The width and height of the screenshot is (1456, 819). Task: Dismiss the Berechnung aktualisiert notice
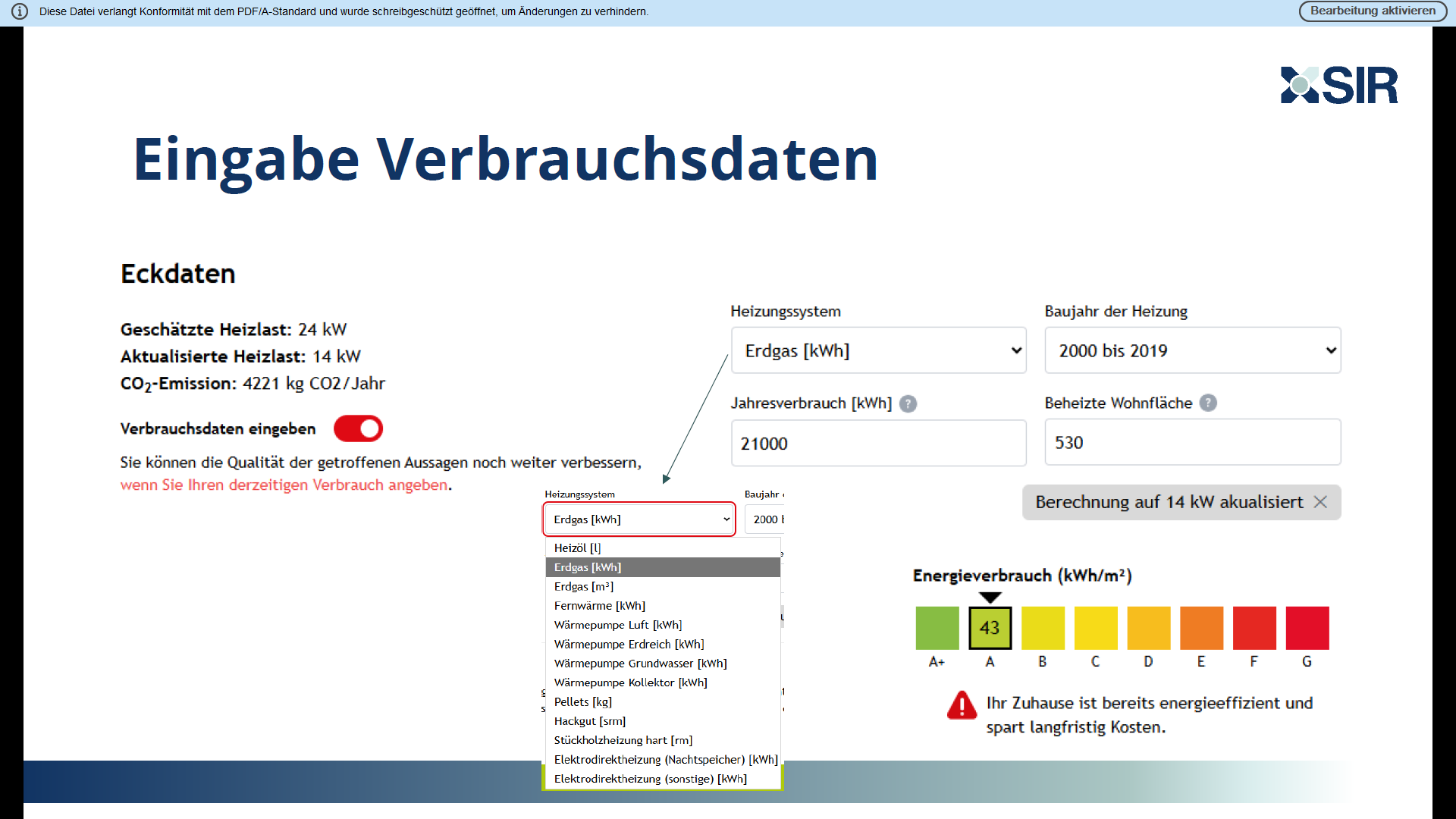pos(1320,502)
